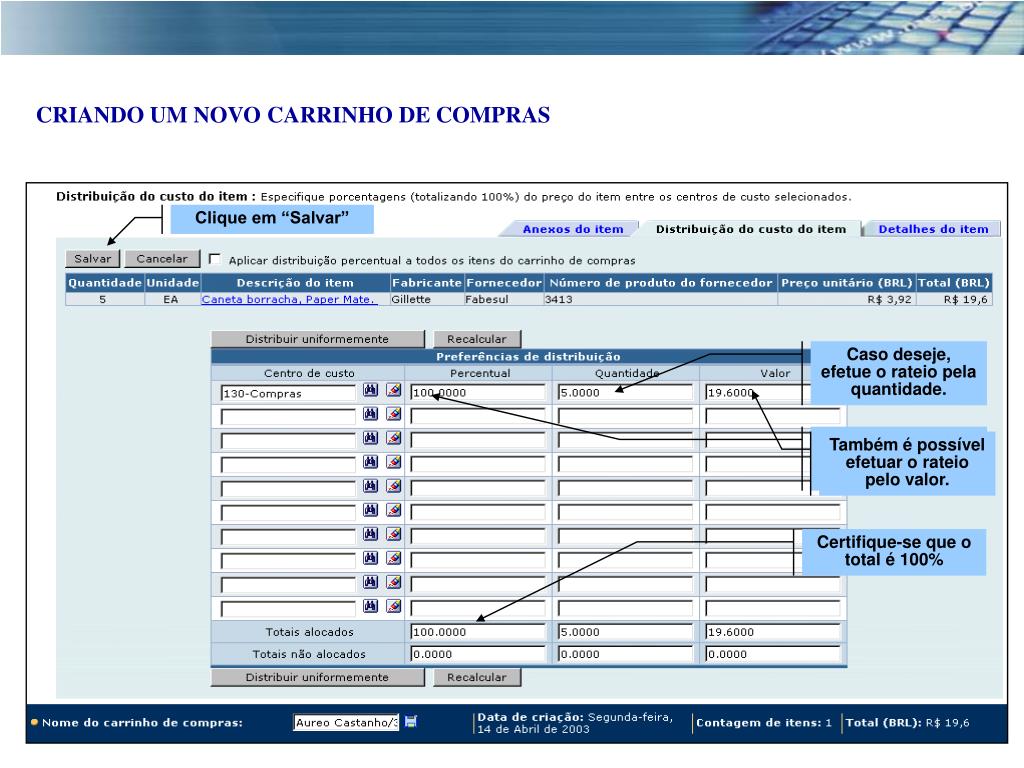Click the Totais não alocados row label
This screenshot has height=768, width=1024.
(309, 654)
